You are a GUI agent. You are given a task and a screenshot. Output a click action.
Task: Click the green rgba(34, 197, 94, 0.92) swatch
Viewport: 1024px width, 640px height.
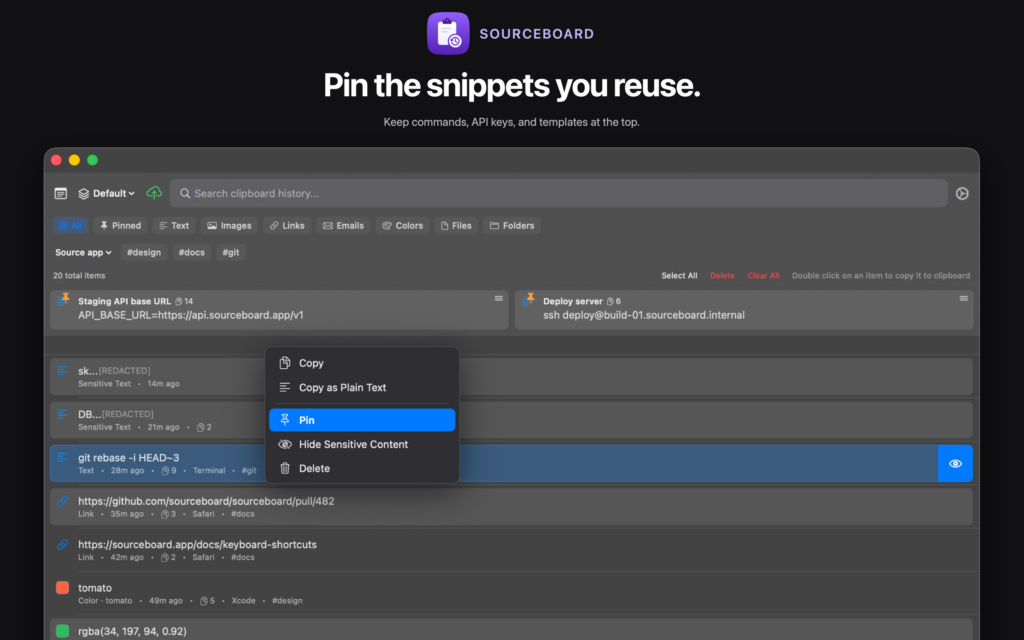point(63,631)
